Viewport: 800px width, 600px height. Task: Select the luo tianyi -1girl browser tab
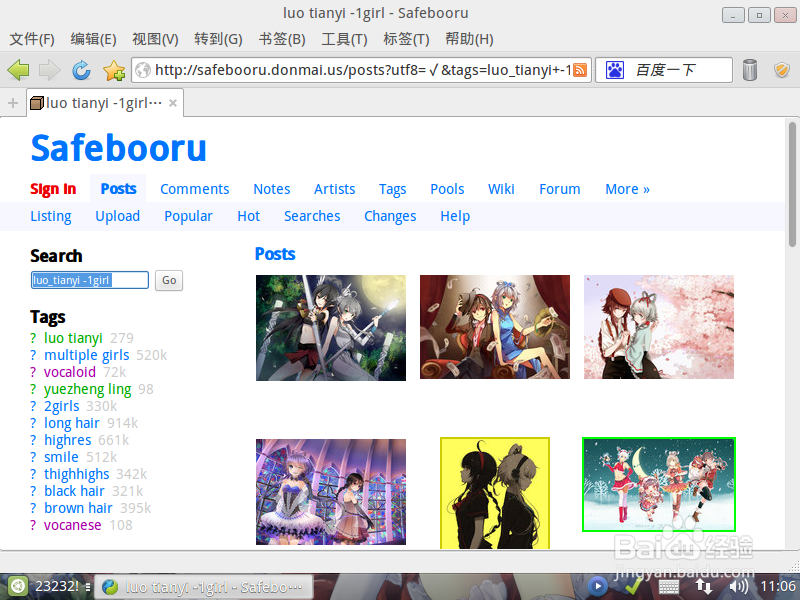pos(105,103)
